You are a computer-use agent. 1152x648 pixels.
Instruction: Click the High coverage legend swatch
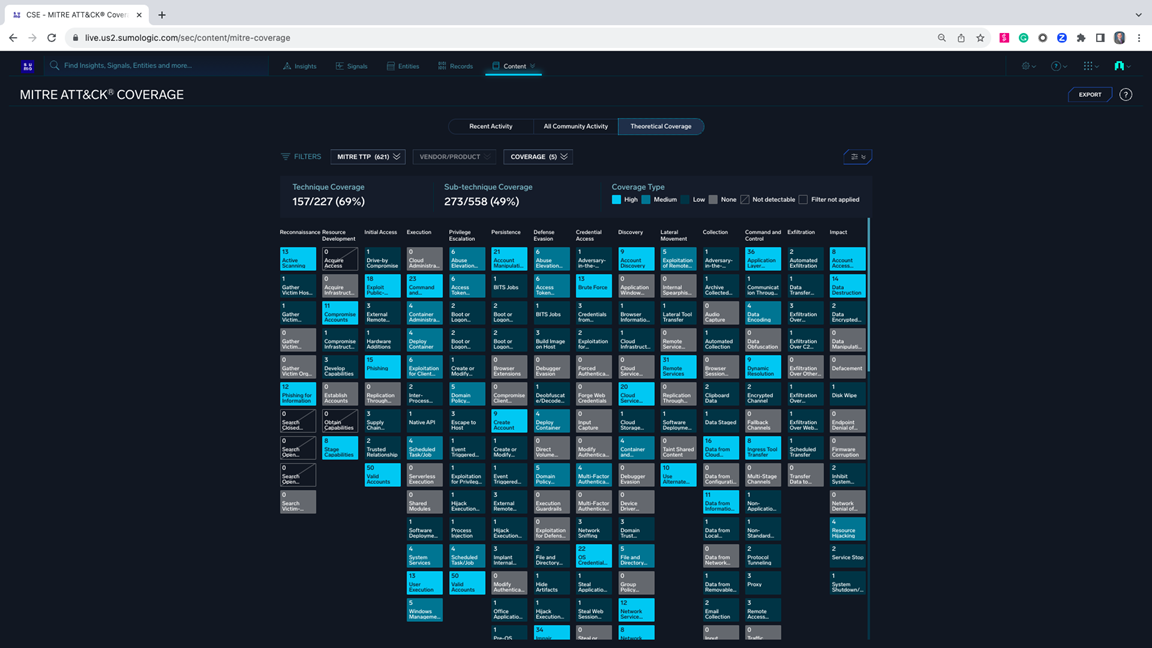click(x=617, y=200)
